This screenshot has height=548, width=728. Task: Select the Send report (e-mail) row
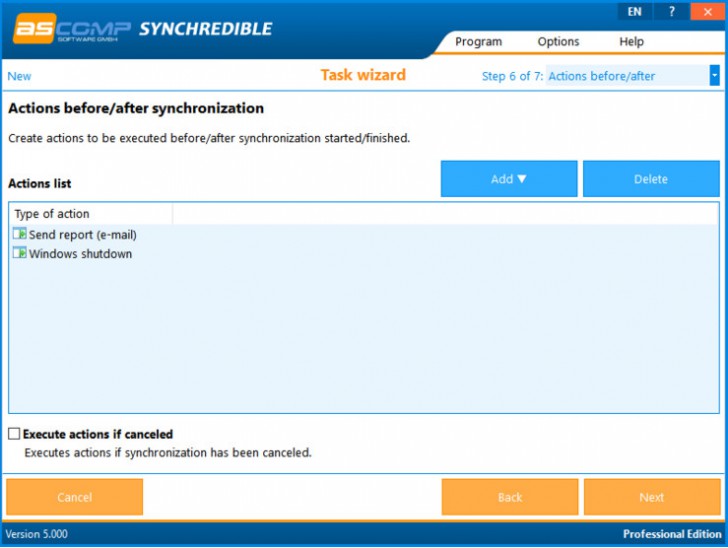[x=364, y=235]
